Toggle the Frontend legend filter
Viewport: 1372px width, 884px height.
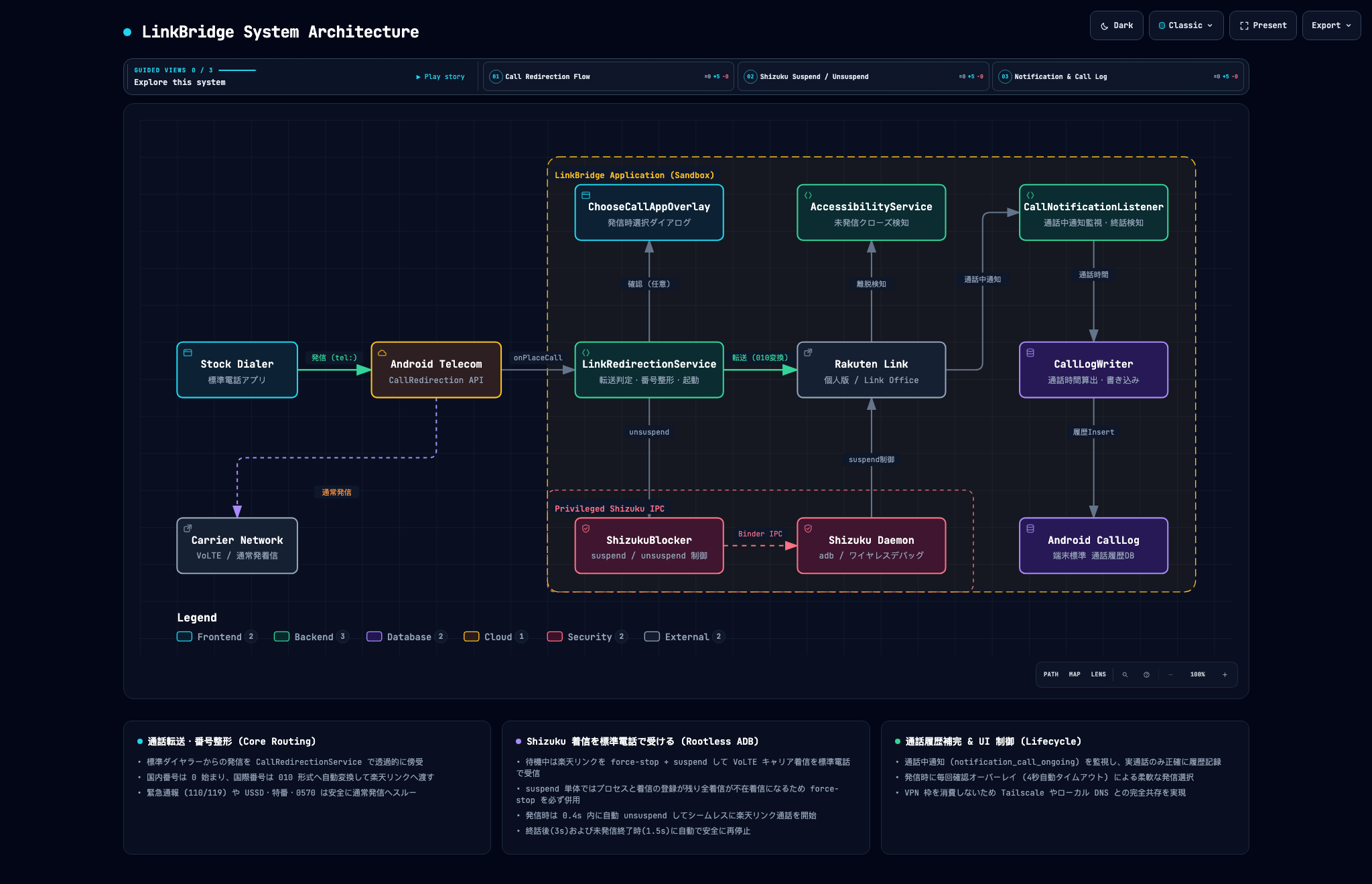[x=217, y=637]
